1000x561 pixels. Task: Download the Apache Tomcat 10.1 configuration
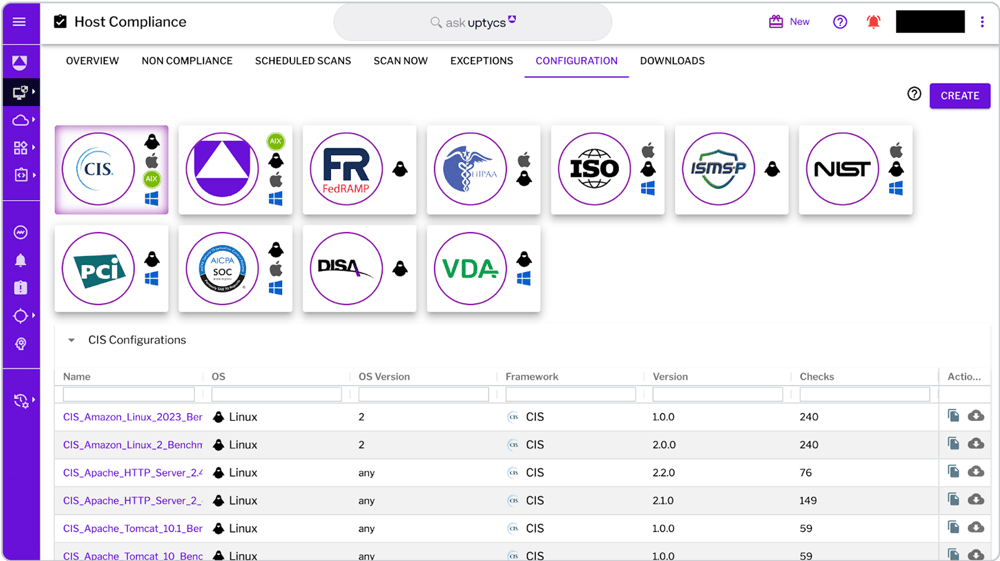[x=976, y=527]
